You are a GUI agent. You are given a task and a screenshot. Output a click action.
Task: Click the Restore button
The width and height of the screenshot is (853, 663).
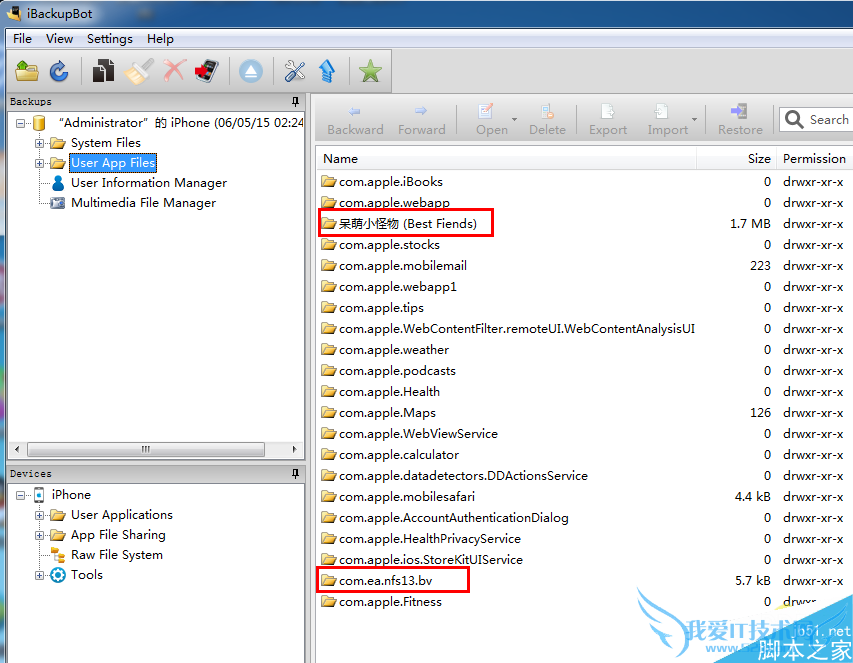740,121
